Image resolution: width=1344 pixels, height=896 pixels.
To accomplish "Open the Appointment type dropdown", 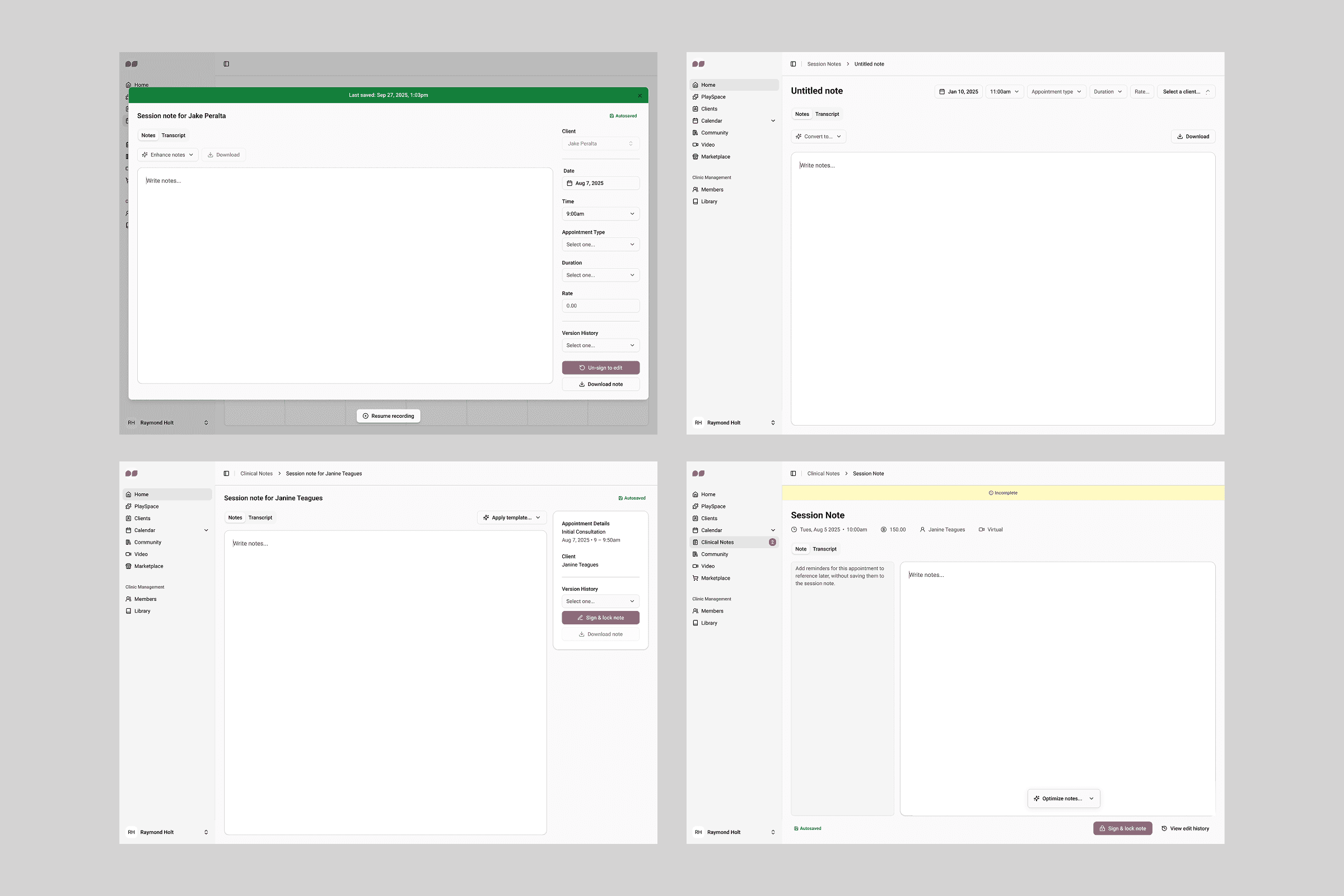I will tap(1056, 92).
